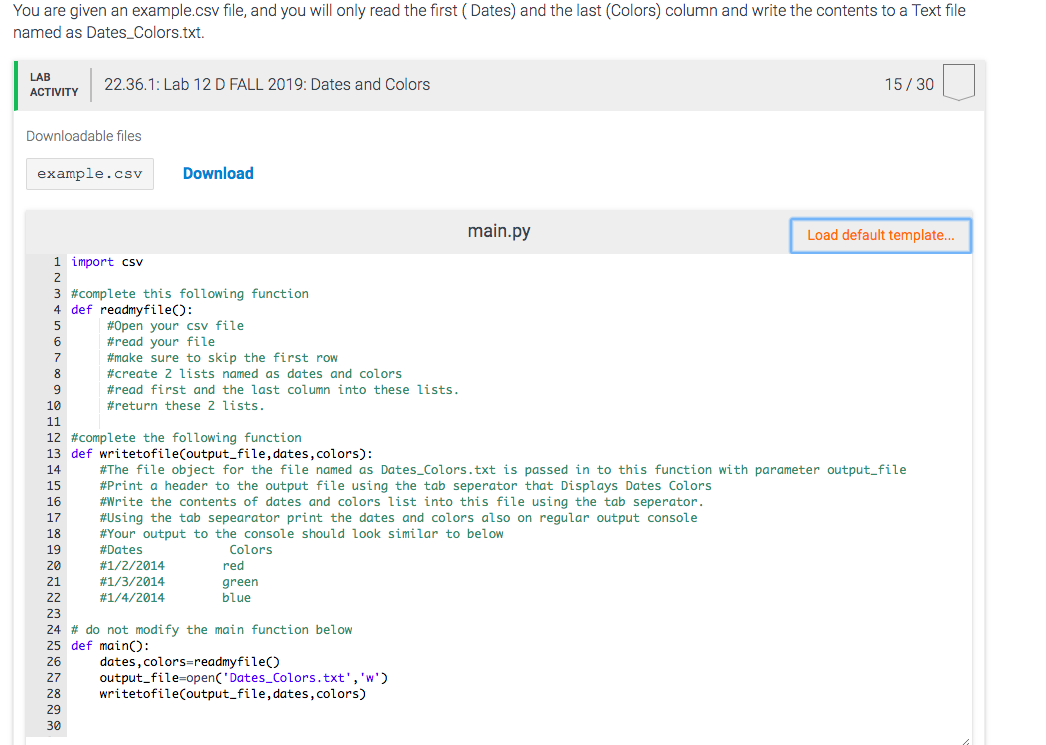
Task: Click the LAB ACTIVITY badge
Action: click(x=54, y=83)
